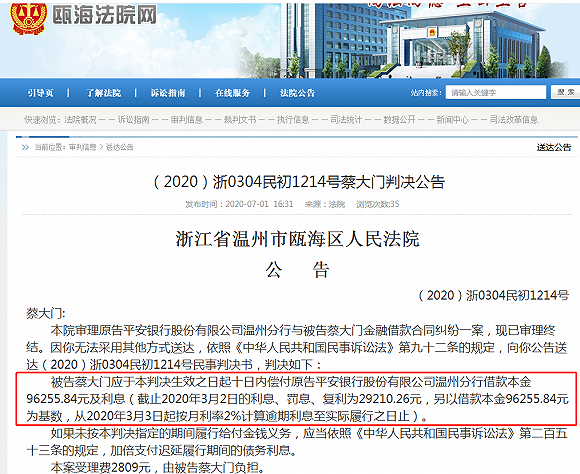
Task: Open 在线服务 navigation item
Action: [x=232, y=93]
